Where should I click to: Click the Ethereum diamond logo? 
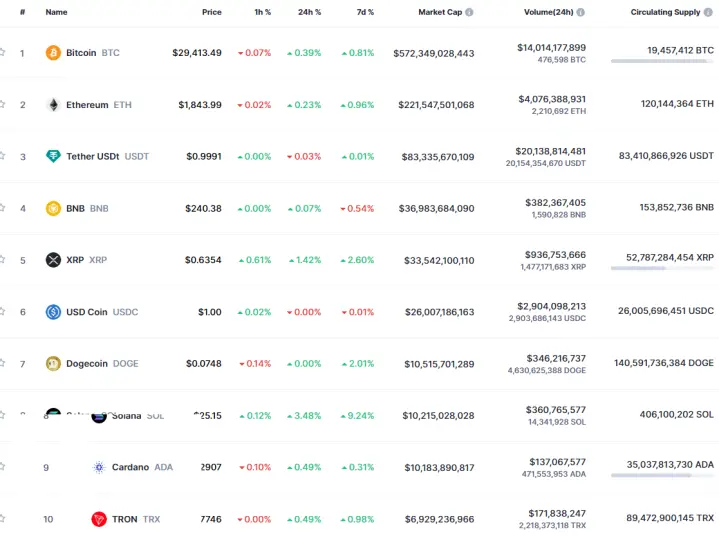(x=53, y=105)
